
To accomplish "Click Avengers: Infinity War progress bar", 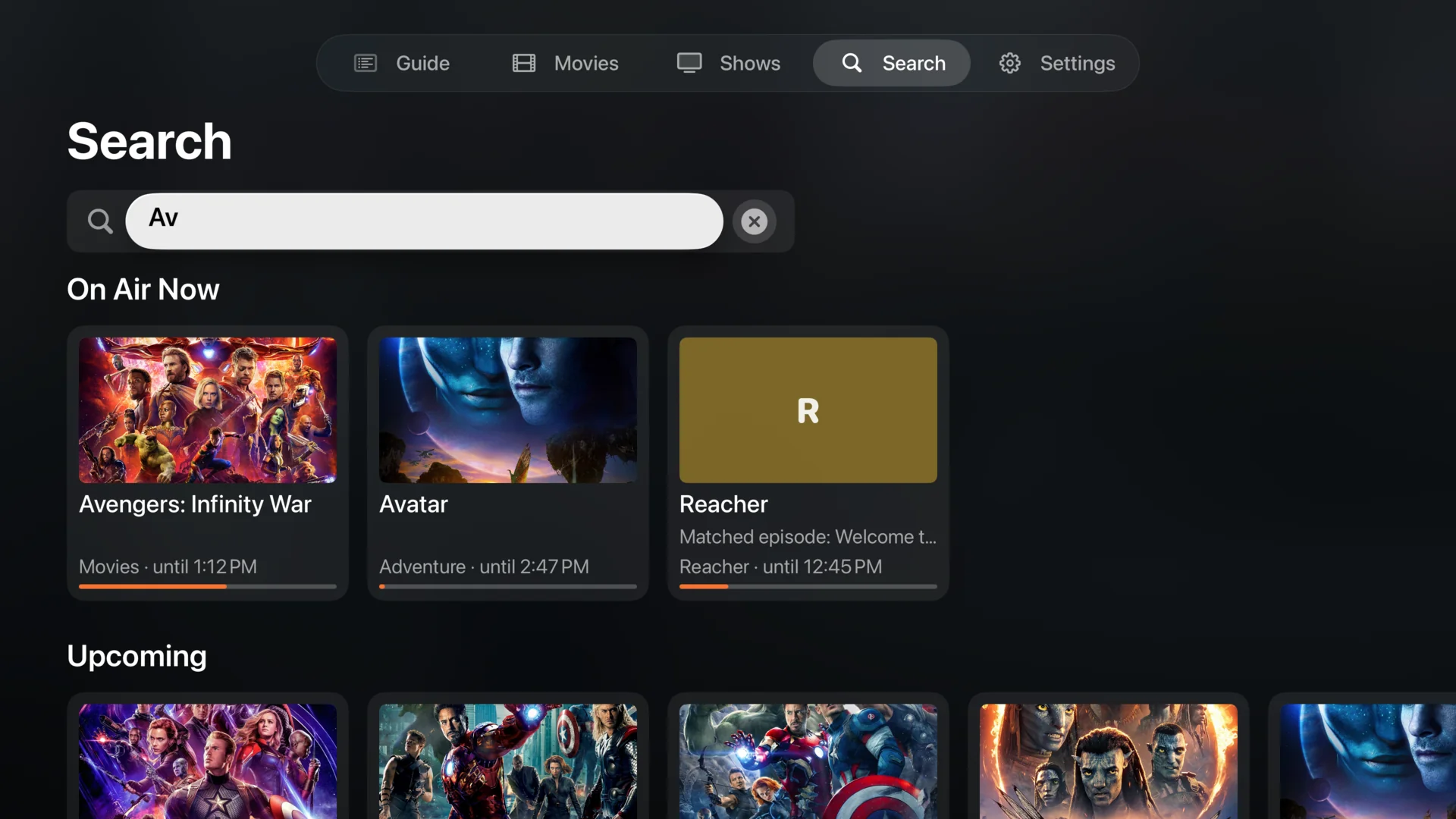I will coord(208,586).
